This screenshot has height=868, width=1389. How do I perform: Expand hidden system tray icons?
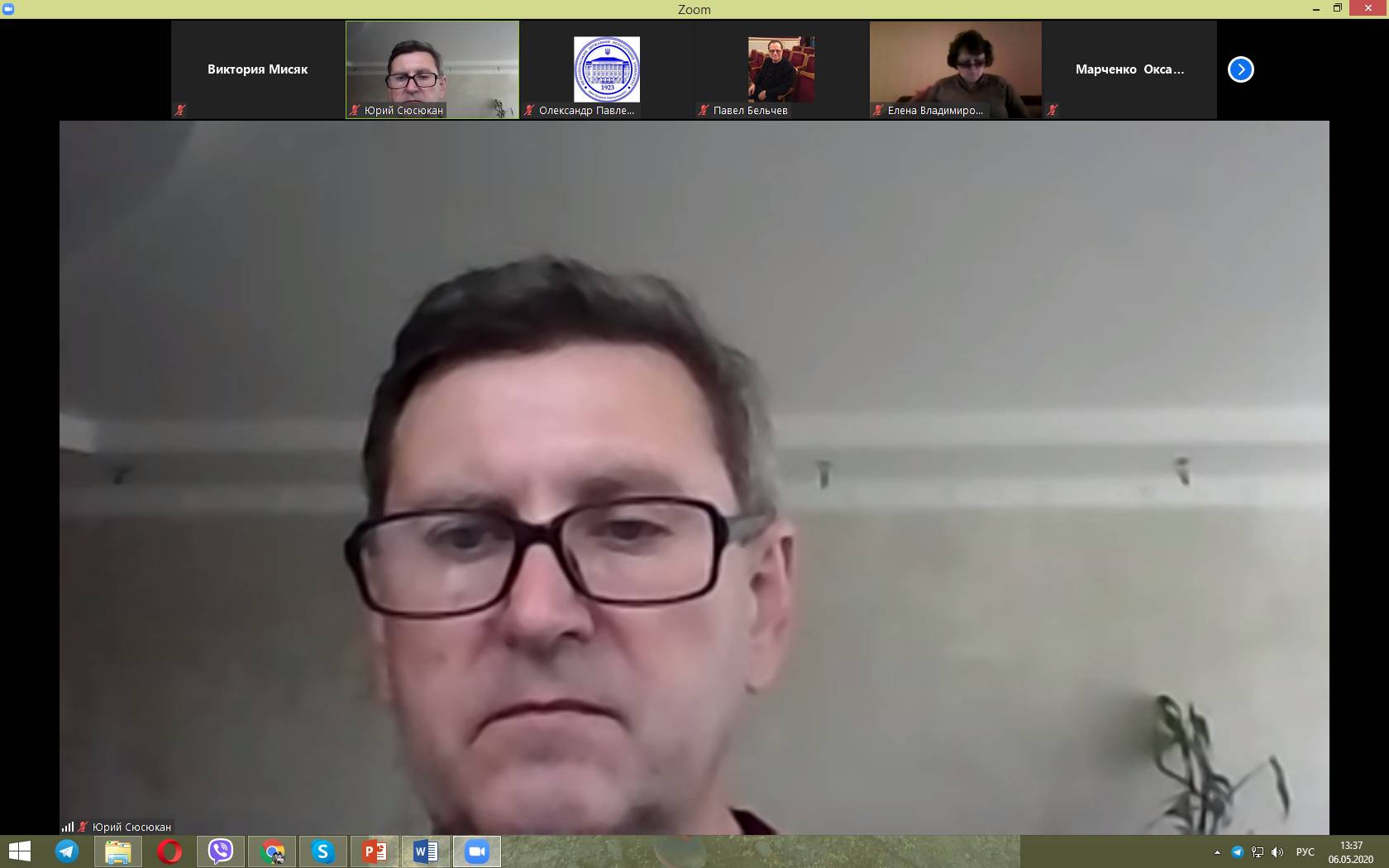[1216, 852]
